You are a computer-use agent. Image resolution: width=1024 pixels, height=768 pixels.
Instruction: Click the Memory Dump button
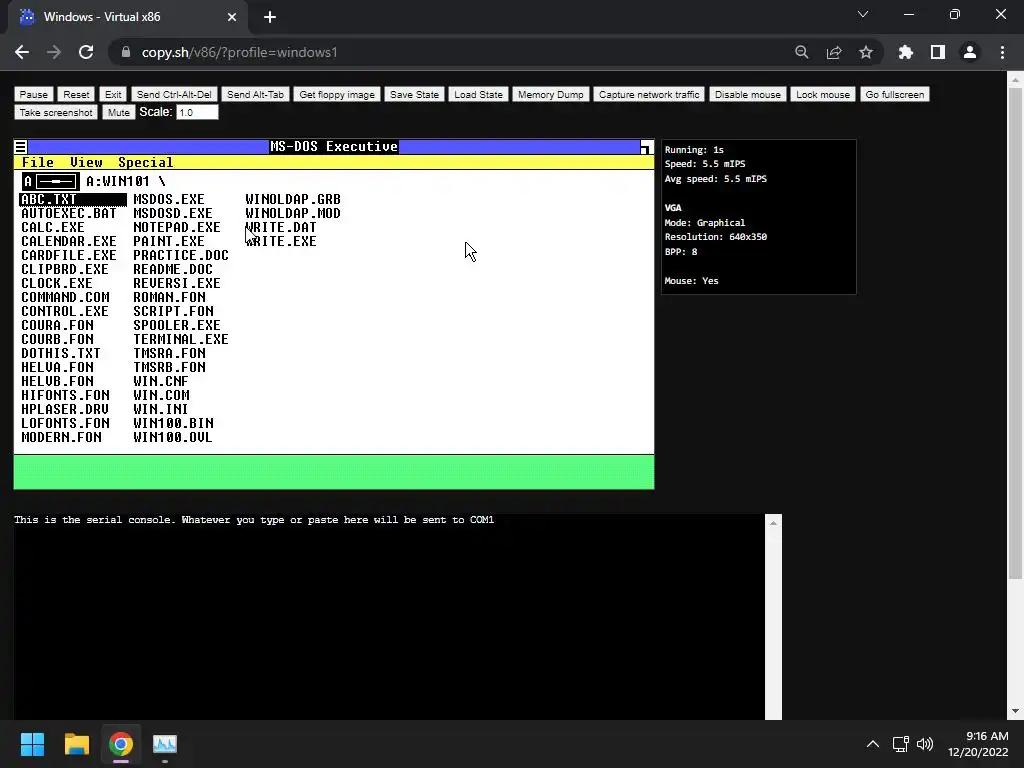pos(551,95)
